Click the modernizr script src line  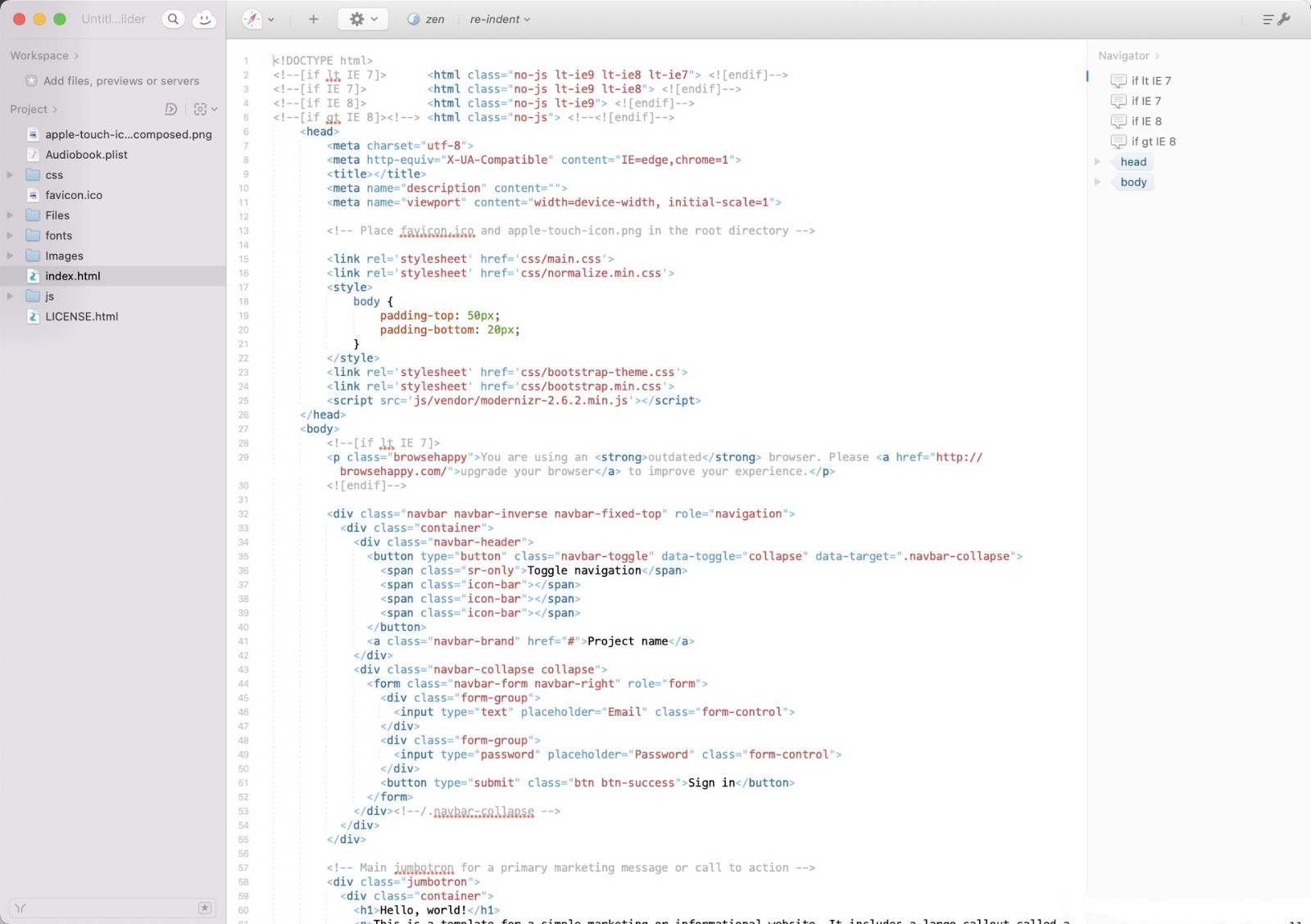(x=514, y=401)
